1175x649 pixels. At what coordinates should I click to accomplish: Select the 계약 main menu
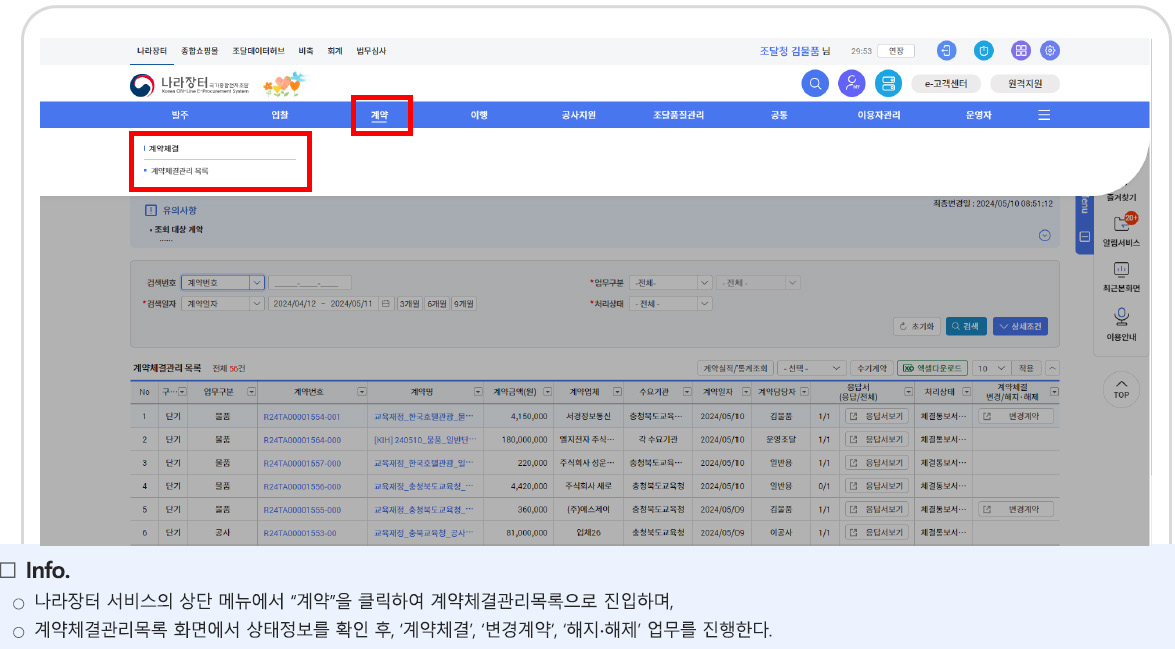379,115
